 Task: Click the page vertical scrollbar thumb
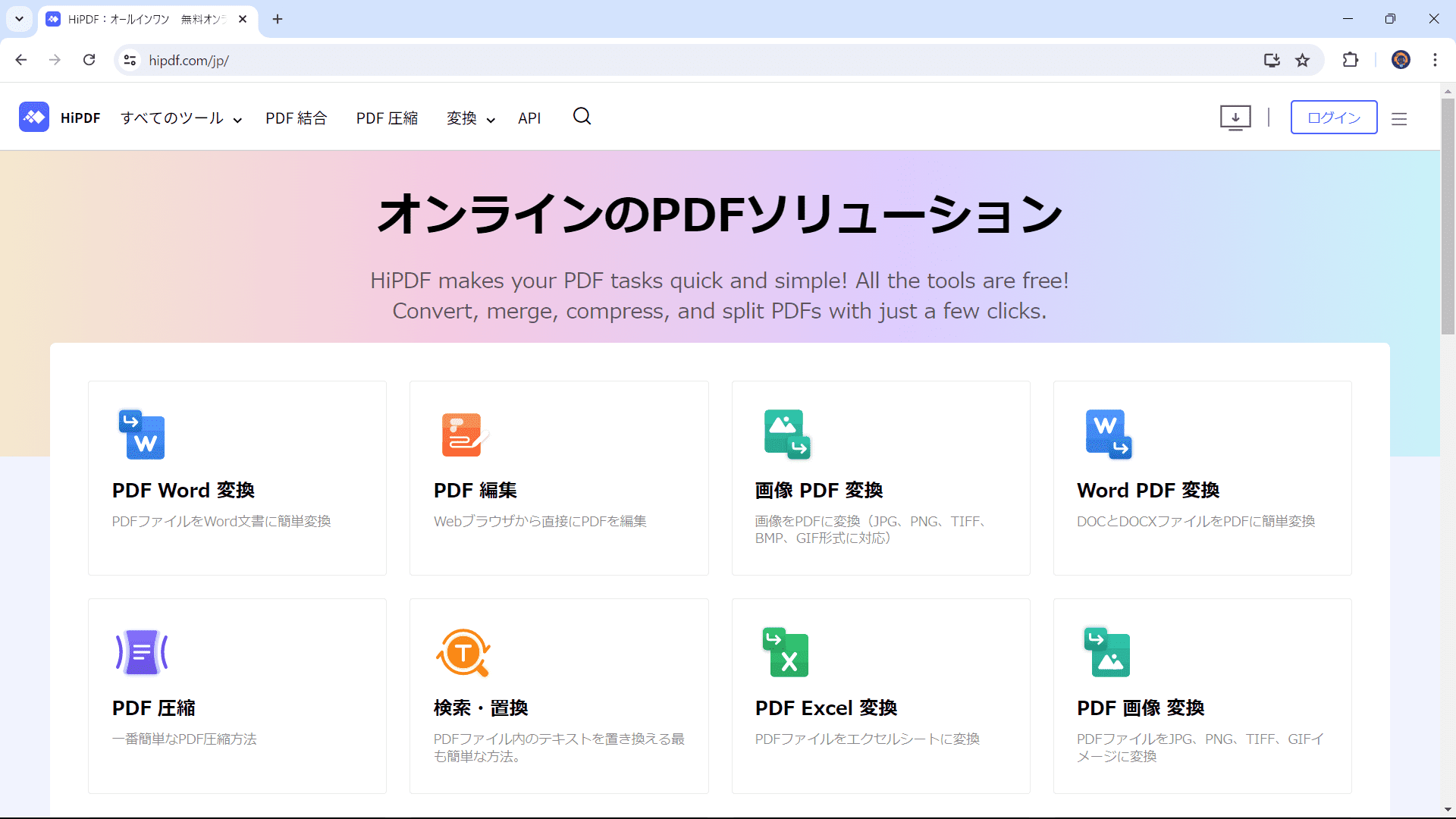tap(1448, 216)
